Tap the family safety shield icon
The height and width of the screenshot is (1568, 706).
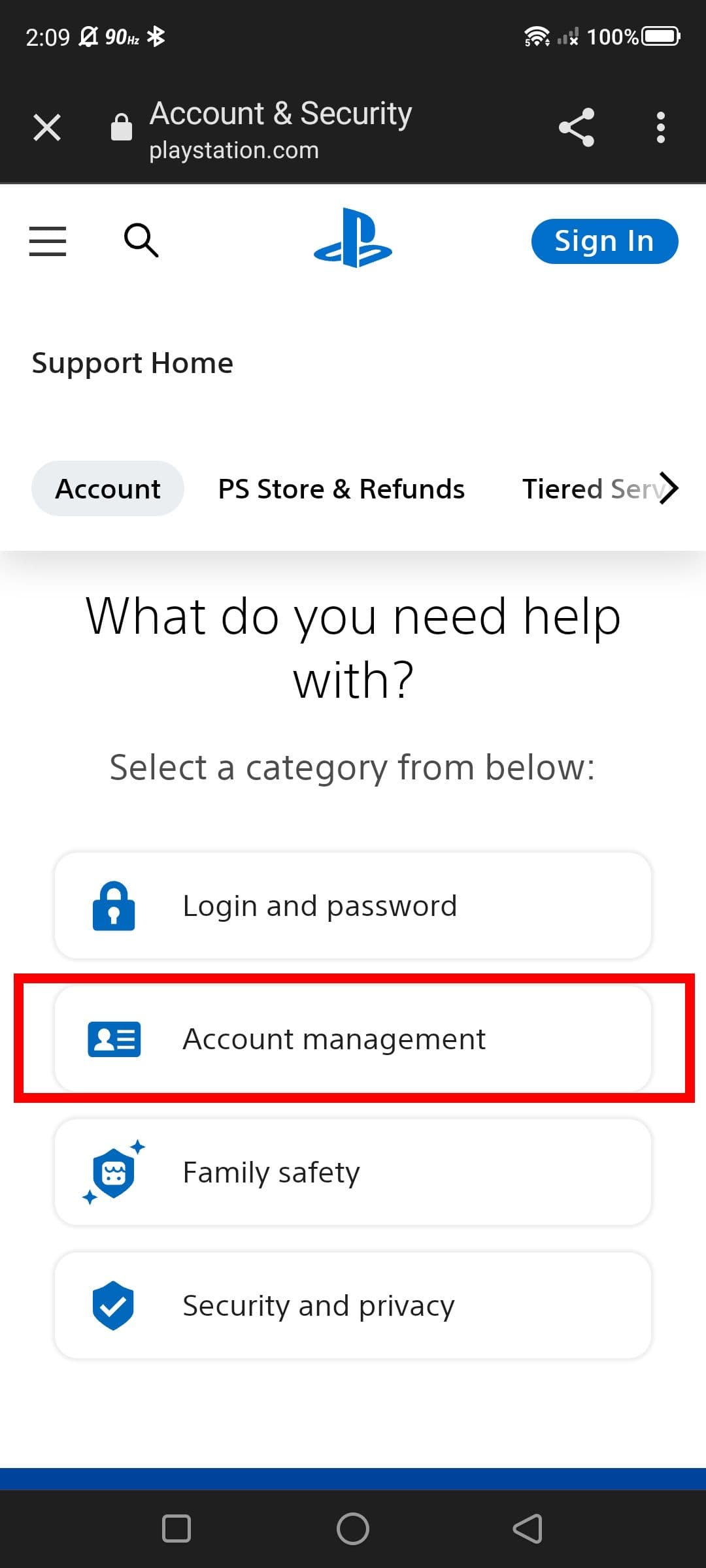coord(114,1173)
